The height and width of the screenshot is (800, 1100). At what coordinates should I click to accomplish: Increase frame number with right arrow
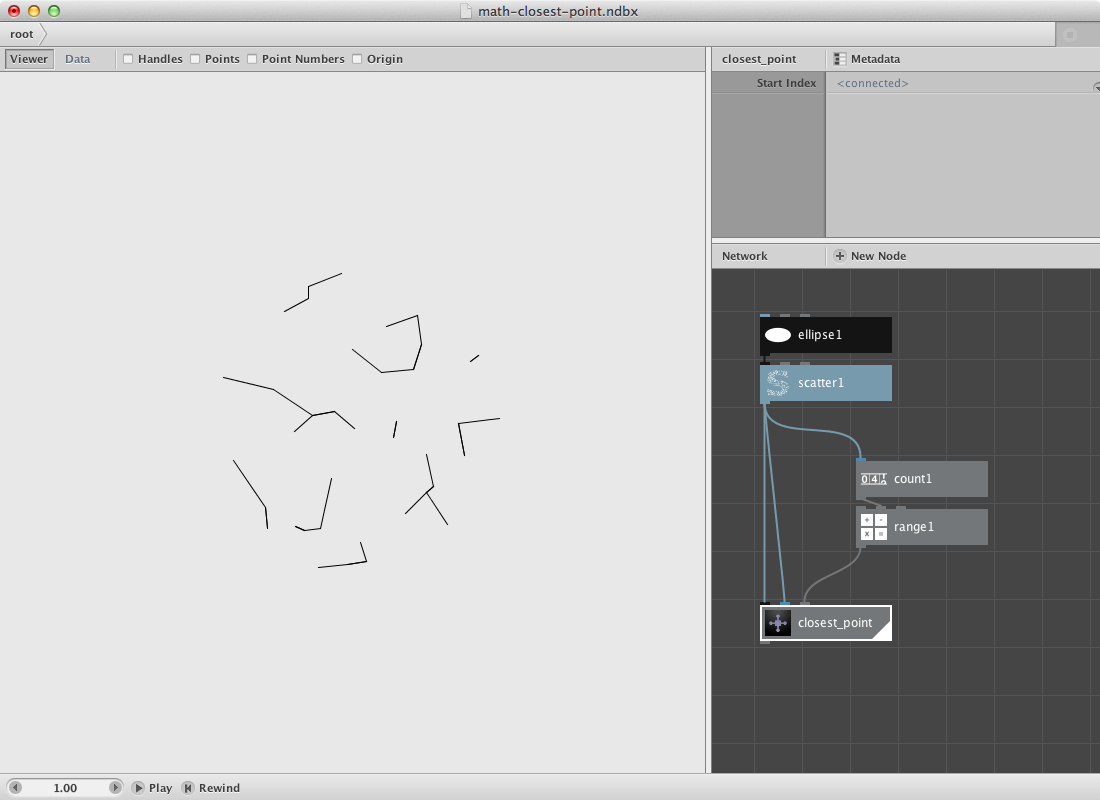pos(115,788)
